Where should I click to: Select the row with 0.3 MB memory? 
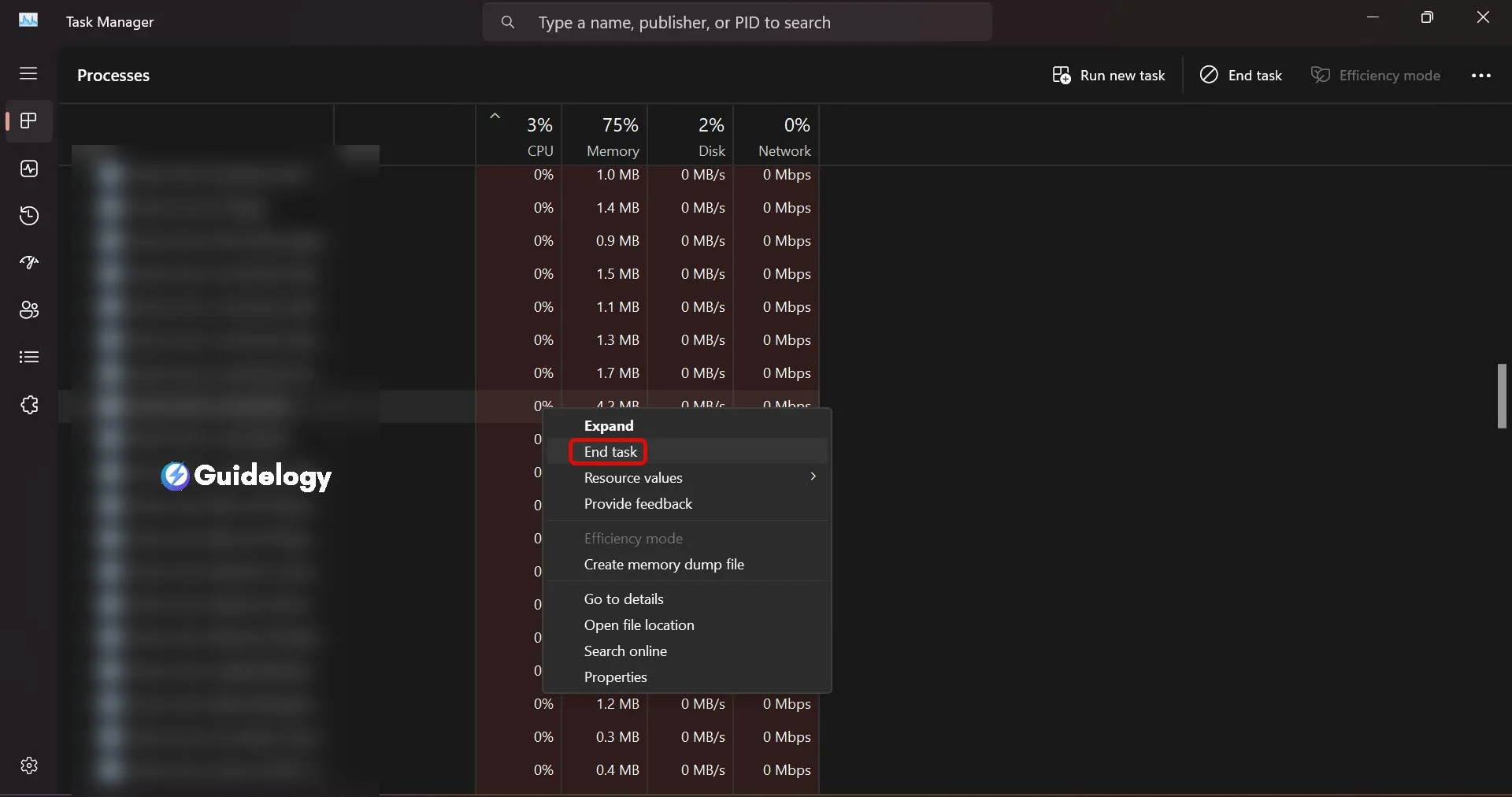[439, 737]
